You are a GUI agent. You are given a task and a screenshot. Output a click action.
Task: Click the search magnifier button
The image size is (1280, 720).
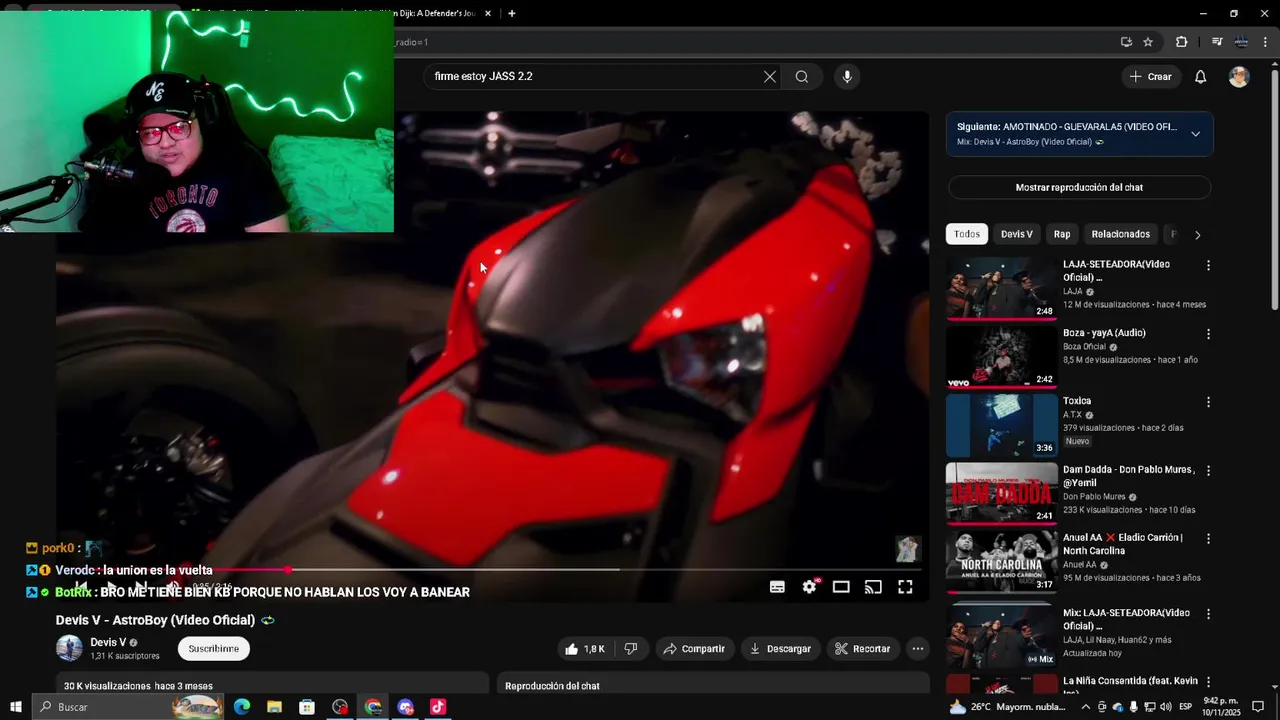click(802, 77)
